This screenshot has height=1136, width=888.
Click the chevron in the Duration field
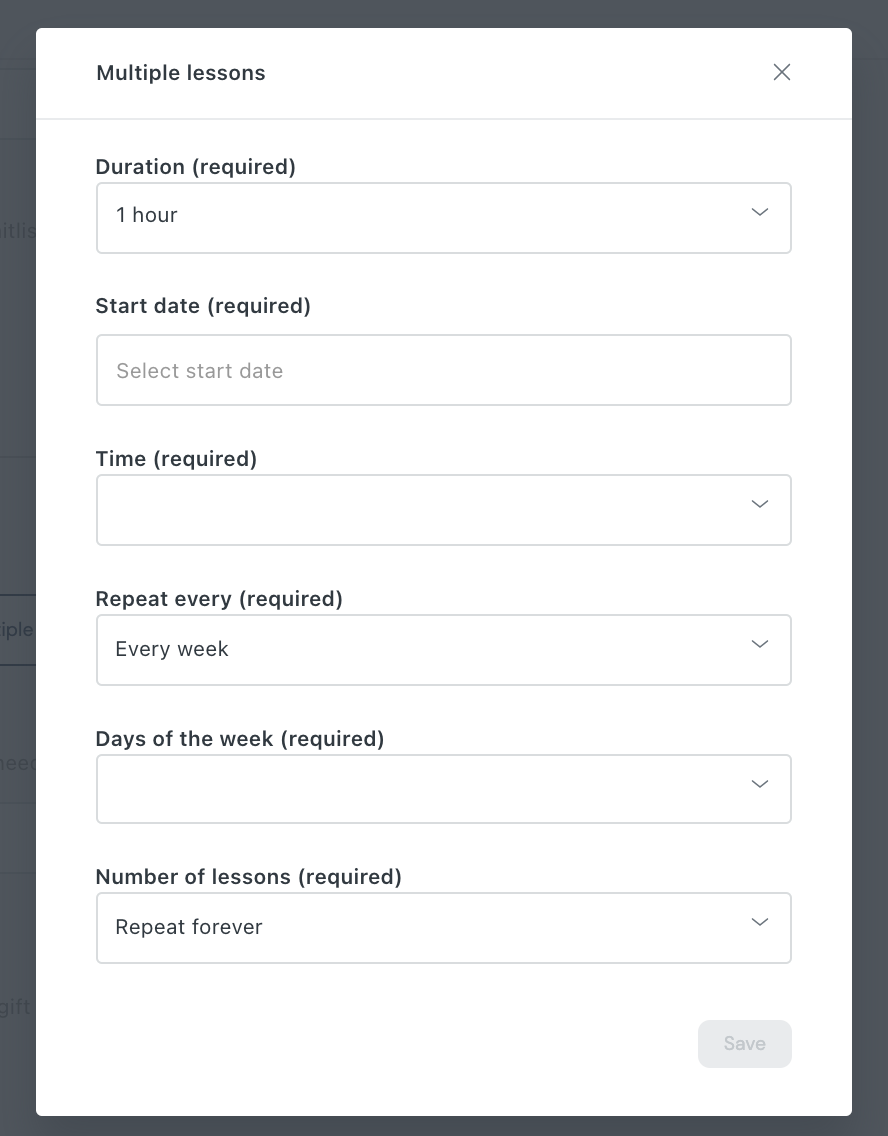click(759, 212)
